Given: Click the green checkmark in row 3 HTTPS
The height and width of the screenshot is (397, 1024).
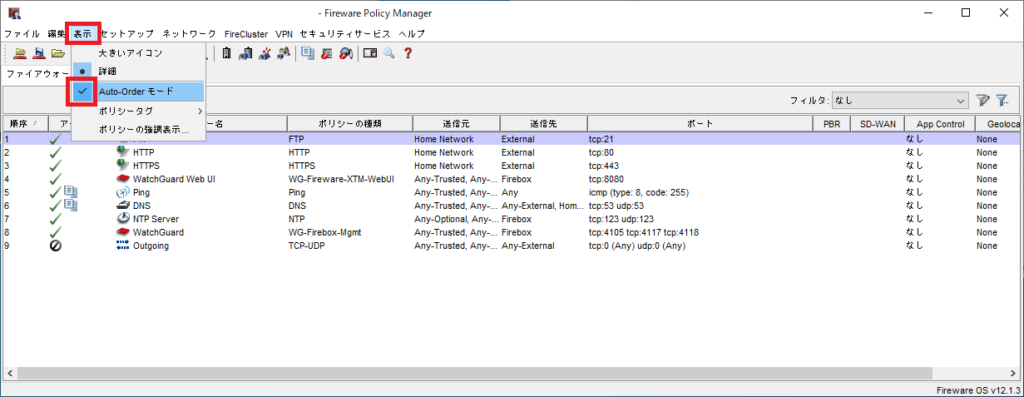Looking at the screenshot, I should [x=56, y=165].
